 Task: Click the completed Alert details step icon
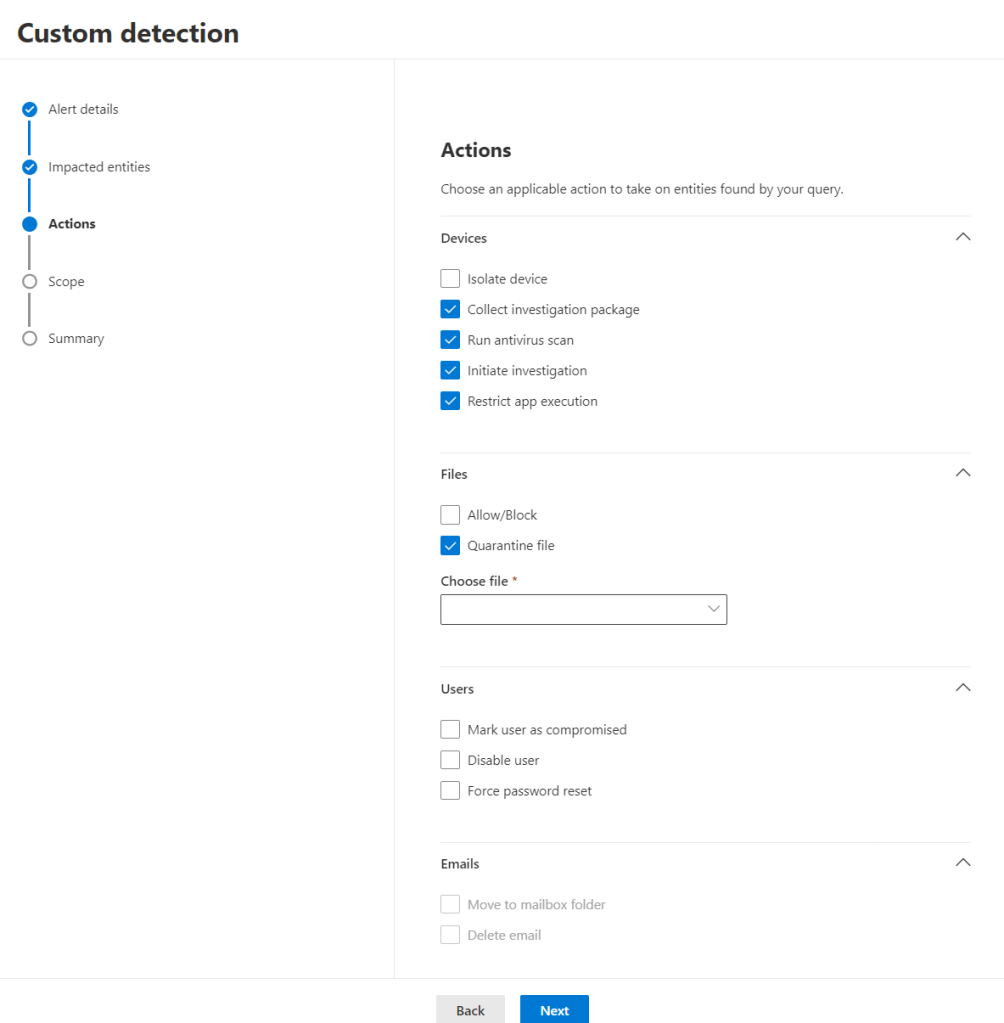pyautogui.click(x=29, y=110)
